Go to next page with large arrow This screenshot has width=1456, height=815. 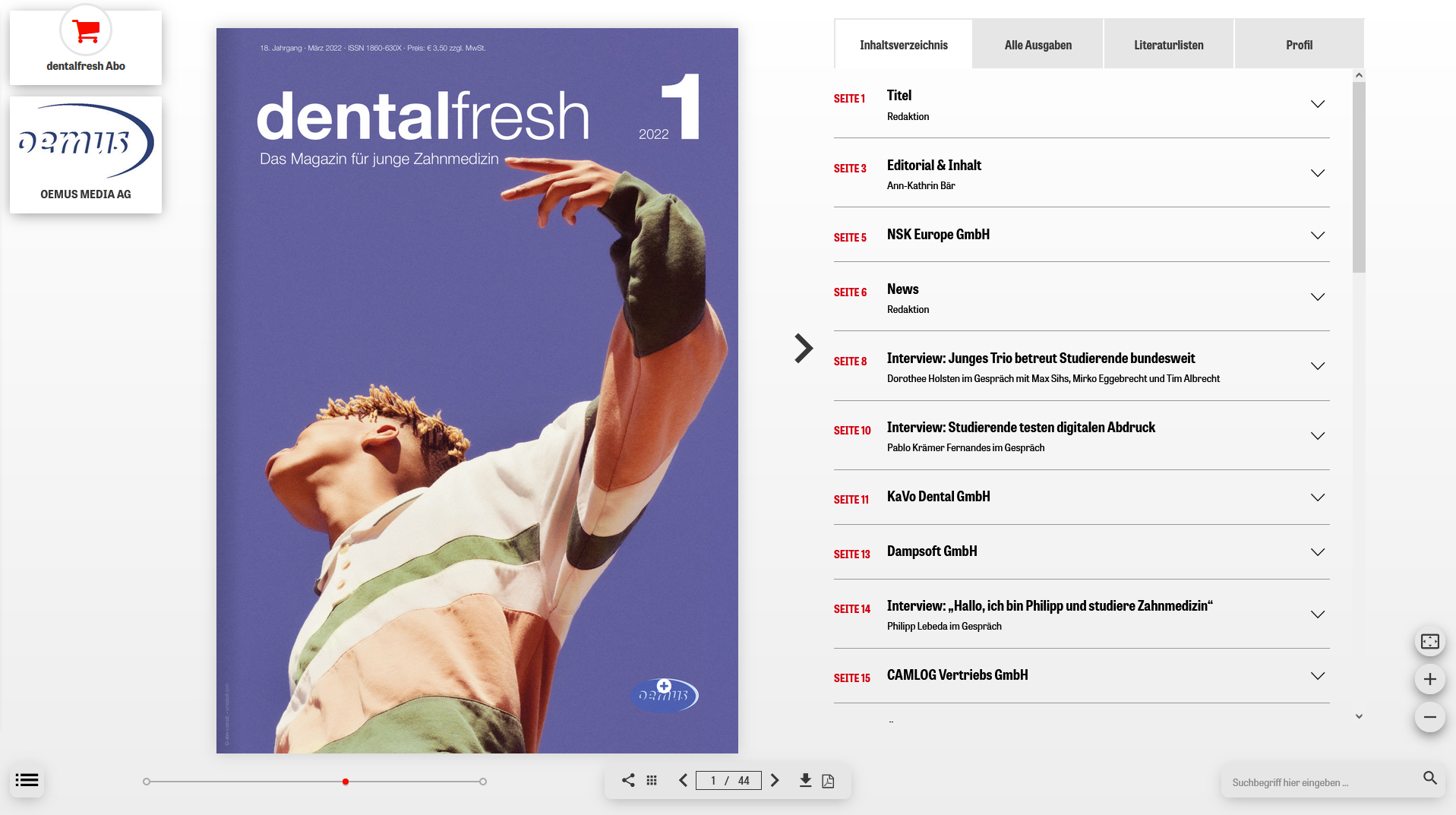pos(803,348)
